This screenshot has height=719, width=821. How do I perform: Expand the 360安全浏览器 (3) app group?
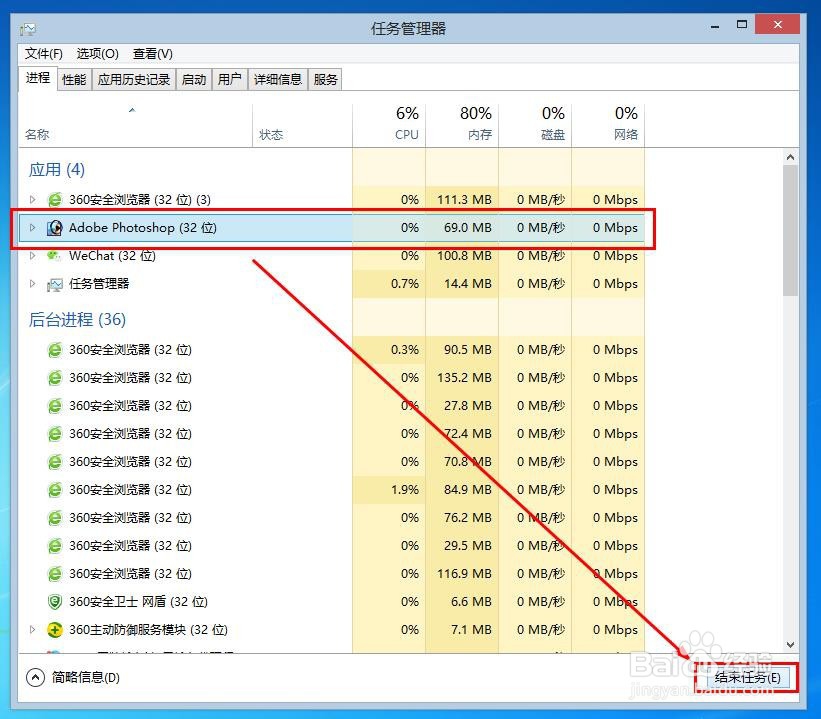32,200
